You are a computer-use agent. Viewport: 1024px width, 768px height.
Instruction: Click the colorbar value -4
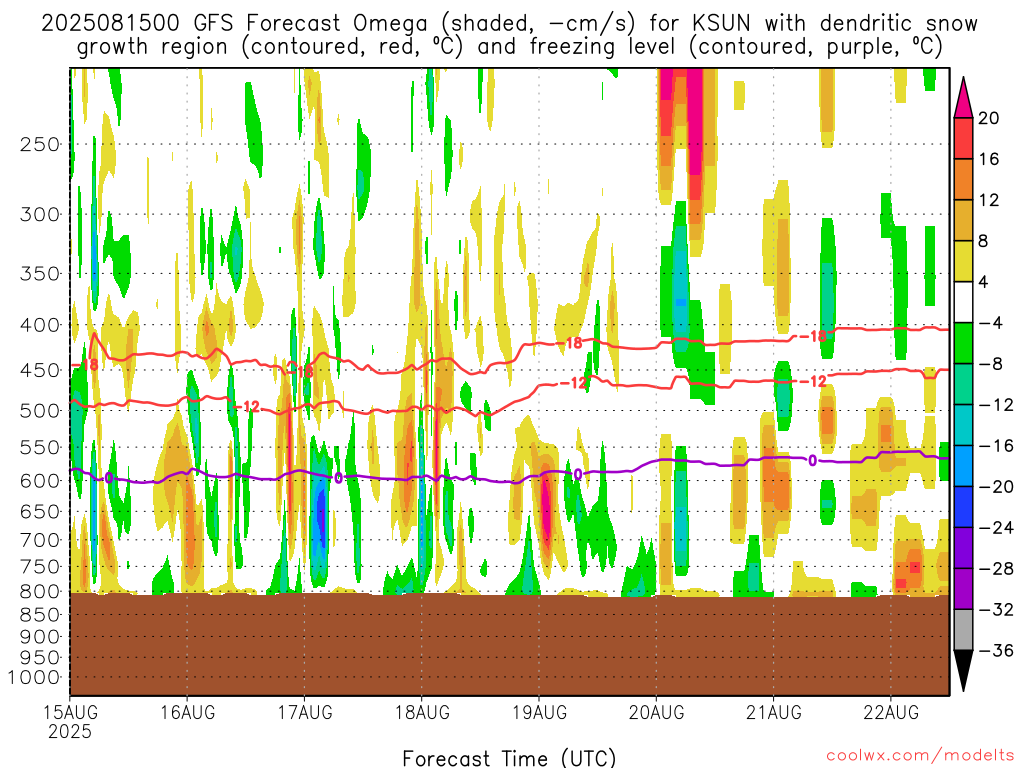click(990, 323)
